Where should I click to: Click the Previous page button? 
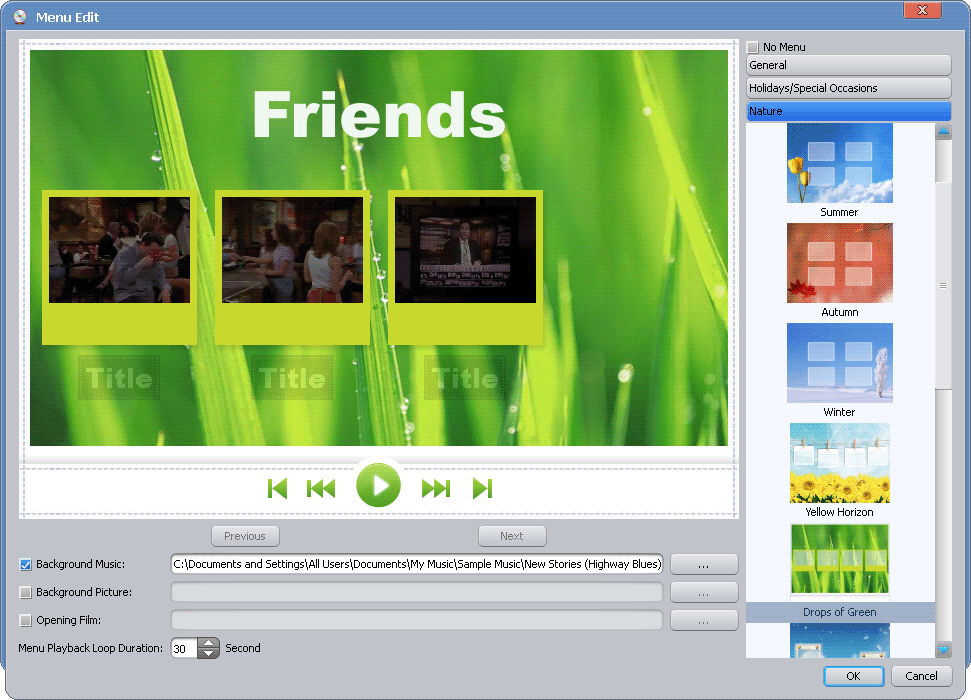(245, 536)
